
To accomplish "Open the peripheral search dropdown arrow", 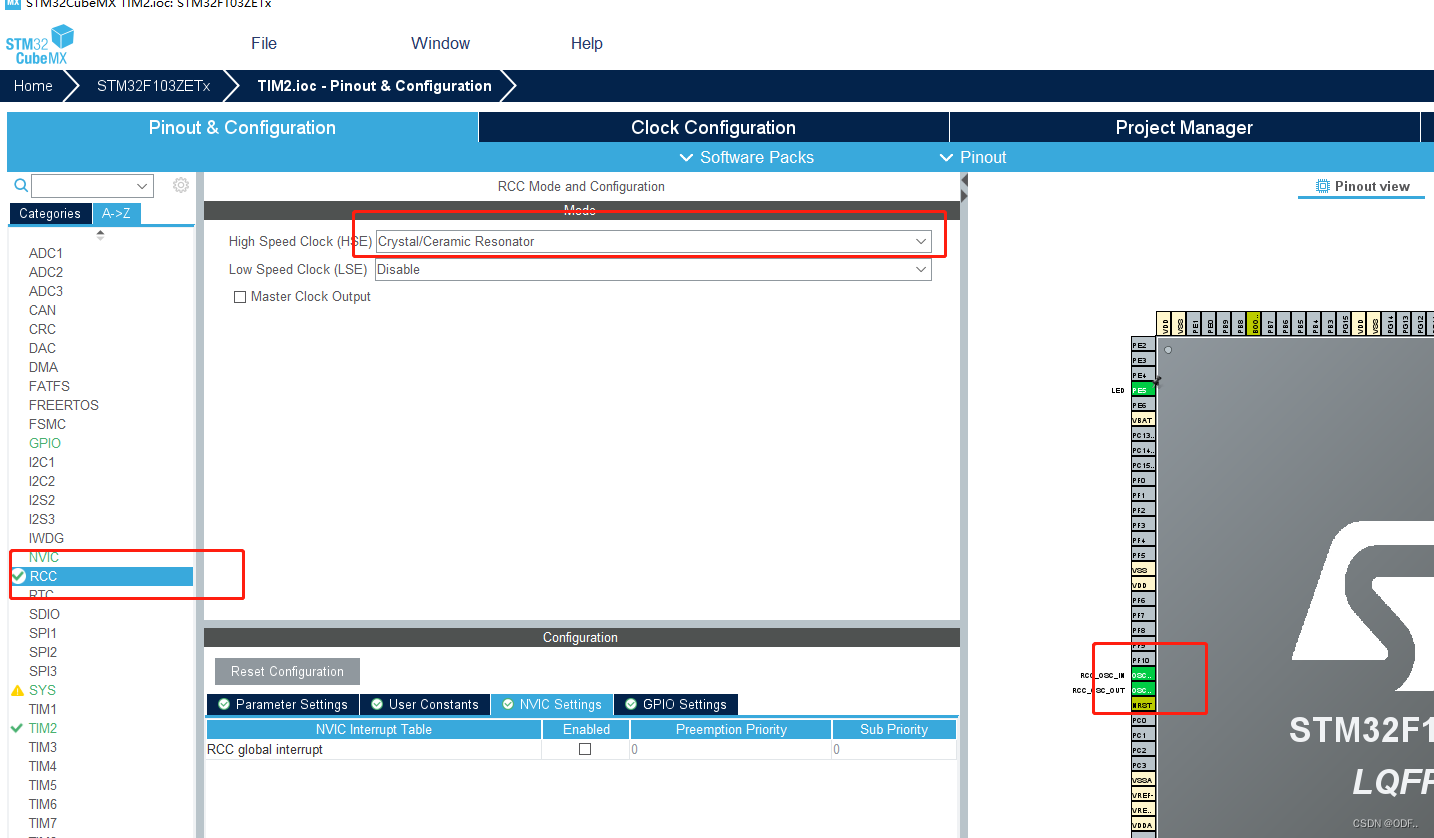I will [x=141, y=186].
